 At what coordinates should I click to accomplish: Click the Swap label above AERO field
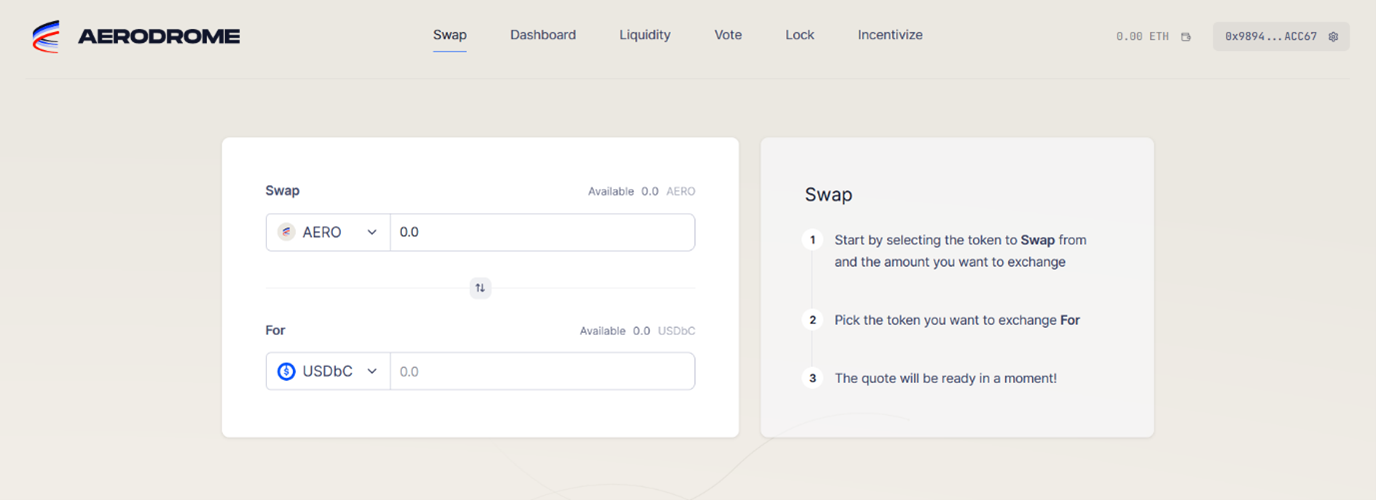pyautogui.click(x=282, y=190)
